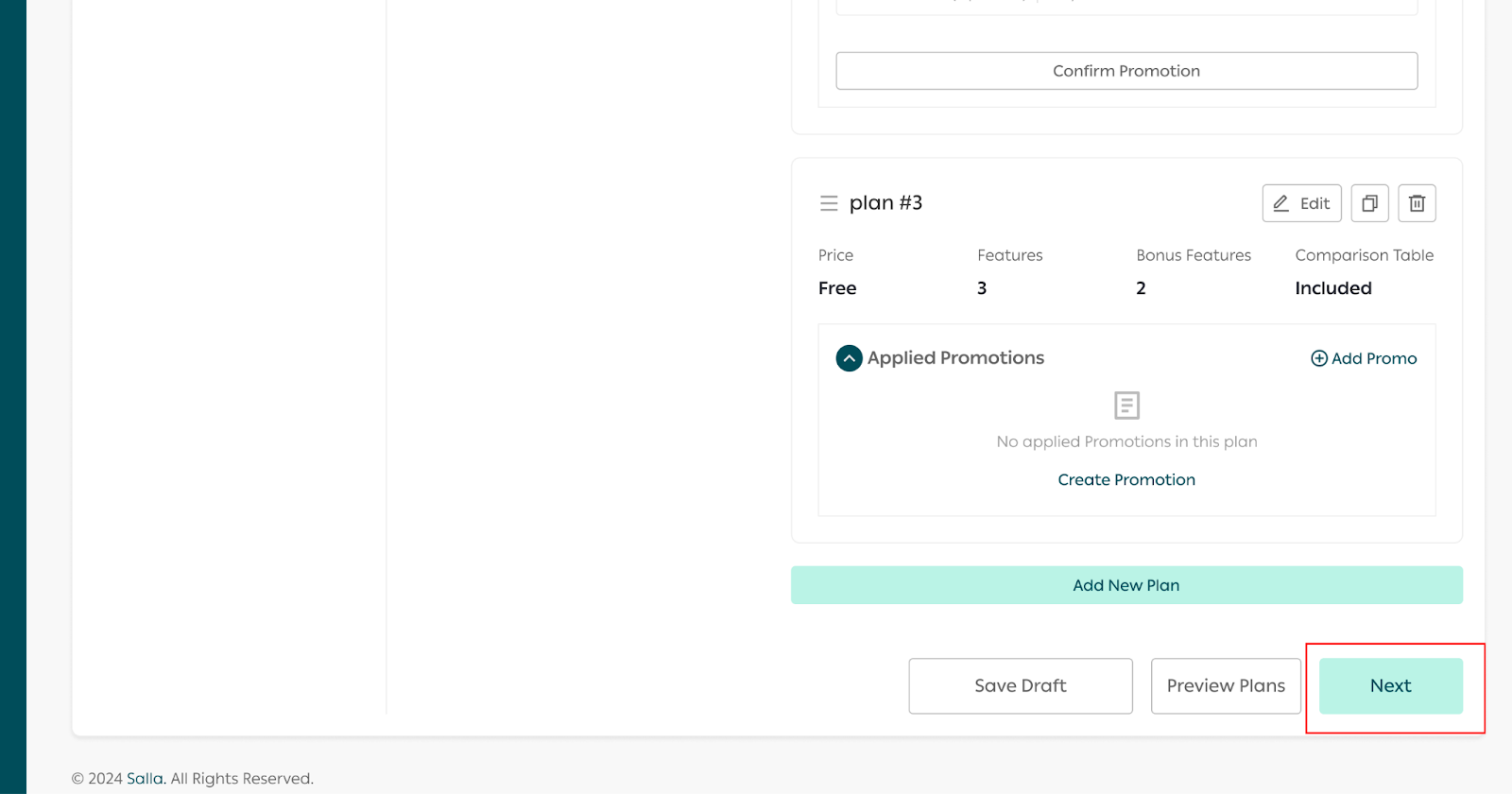Click the plan #3 title

pyautogui.click(x=885, y=203)
